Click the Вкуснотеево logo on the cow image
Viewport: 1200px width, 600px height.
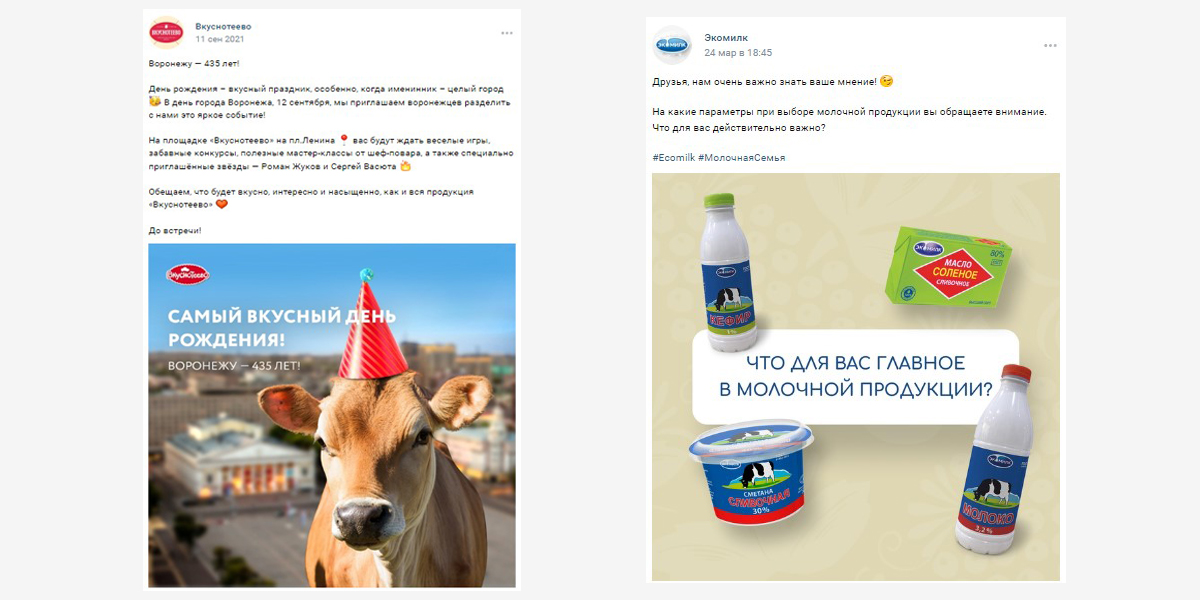coord(187,272)
